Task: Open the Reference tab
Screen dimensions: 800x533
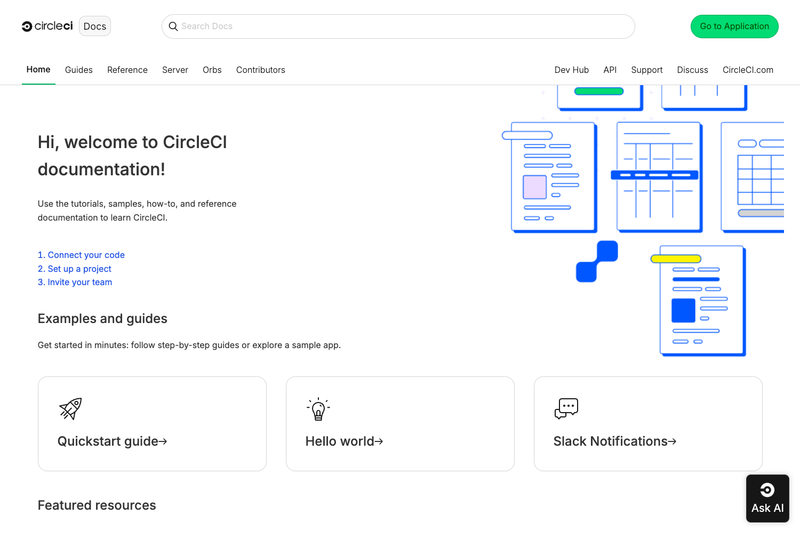Action: coord(127,70)
